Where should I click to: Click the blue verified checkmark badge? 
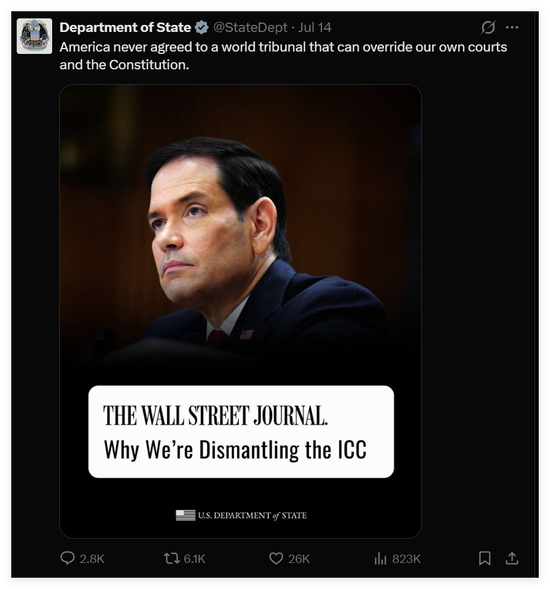[202, 27]
